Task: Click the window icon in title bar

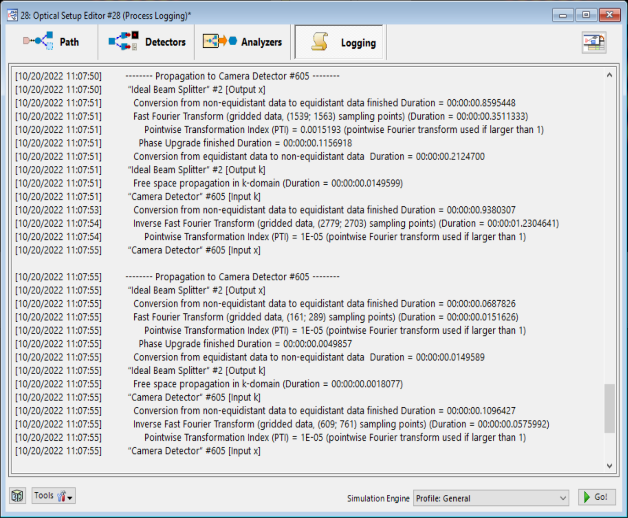Action: click(13, 13)
